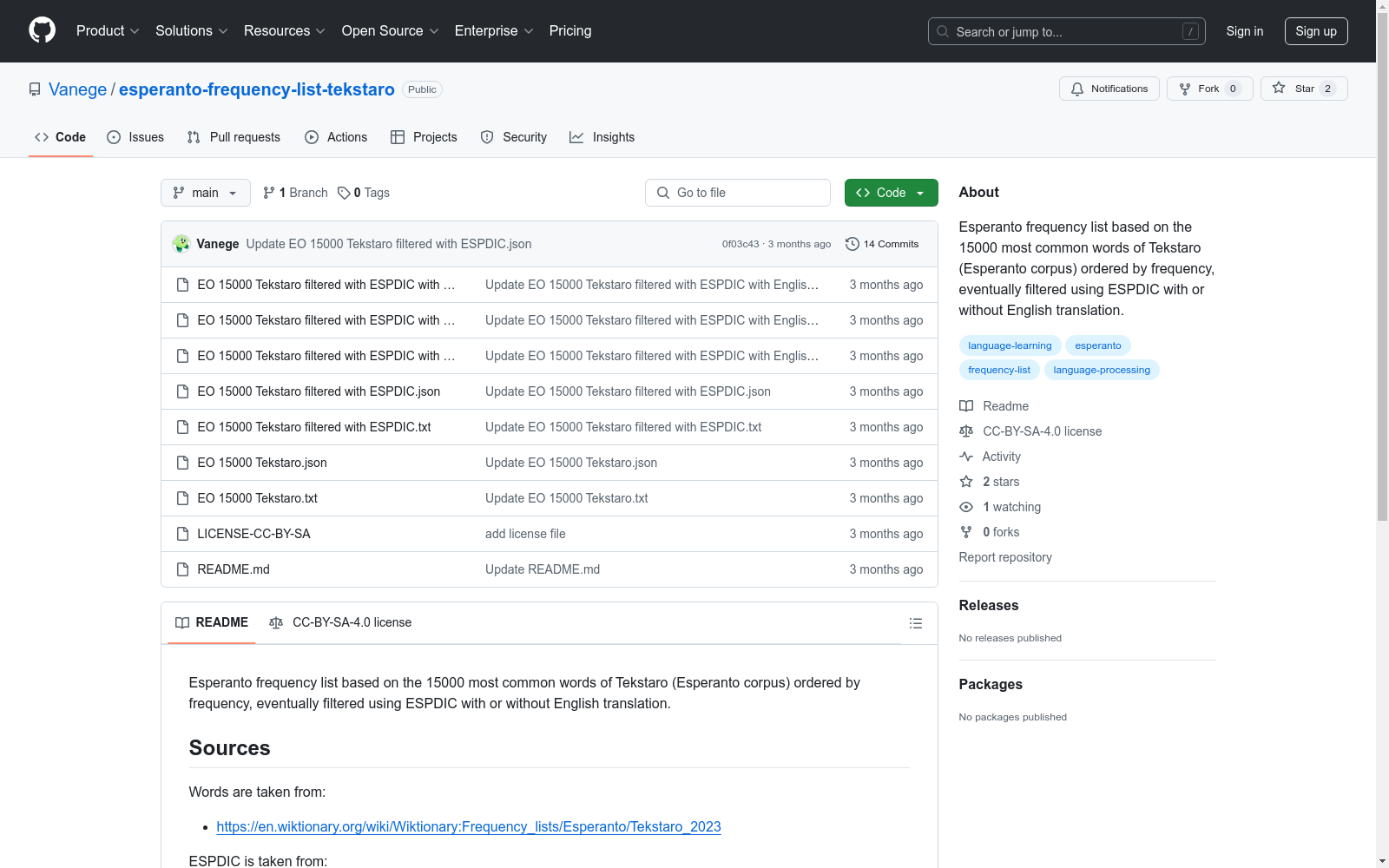The width and height of the screenshot is (1389, 868).
Task: Open the Open Source dropdown
Action: coord(391,30)
